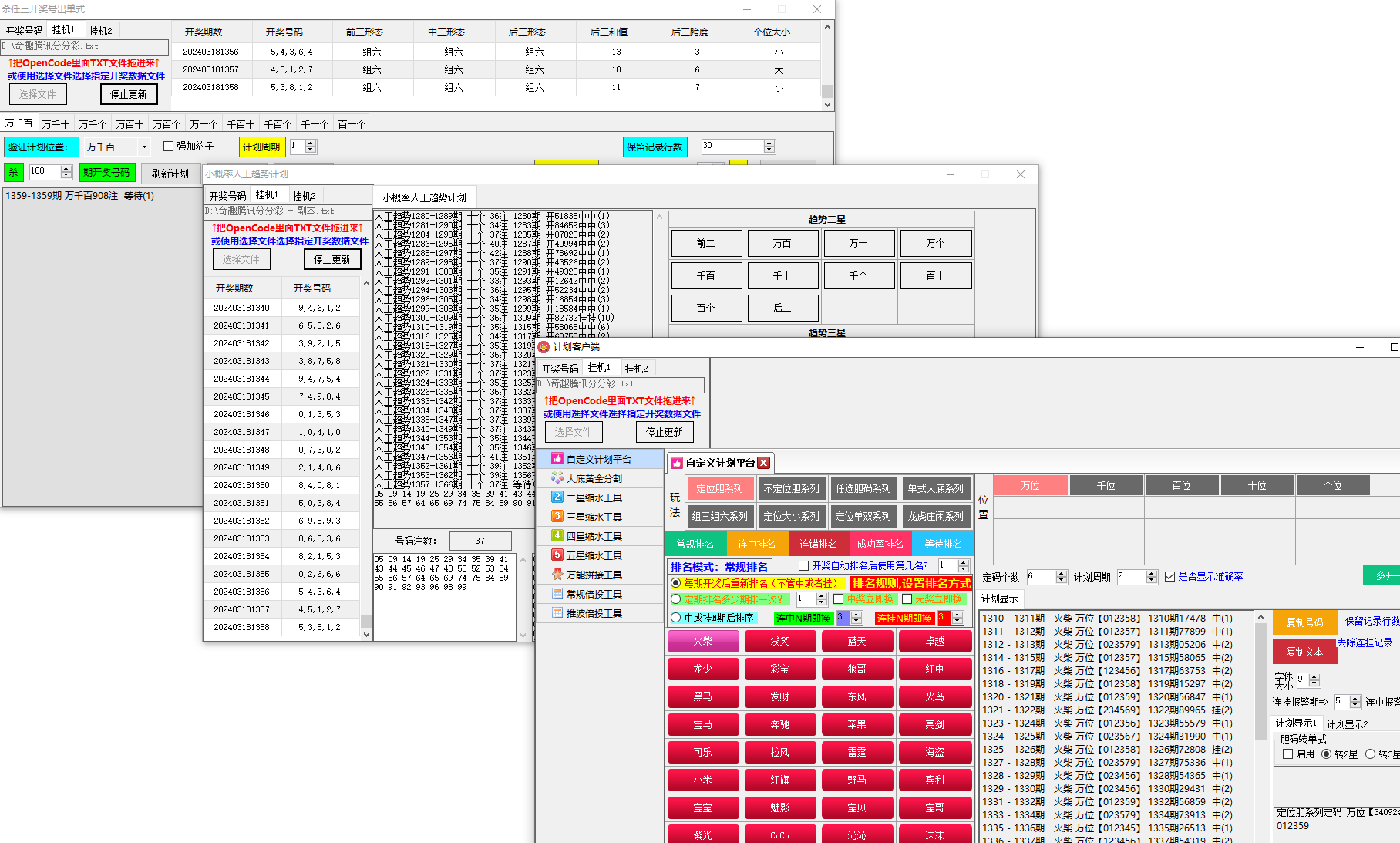Uncheck the 是否显示准确率 checkbox
Screen dimensions: 1400x843
pos(1169,577)
